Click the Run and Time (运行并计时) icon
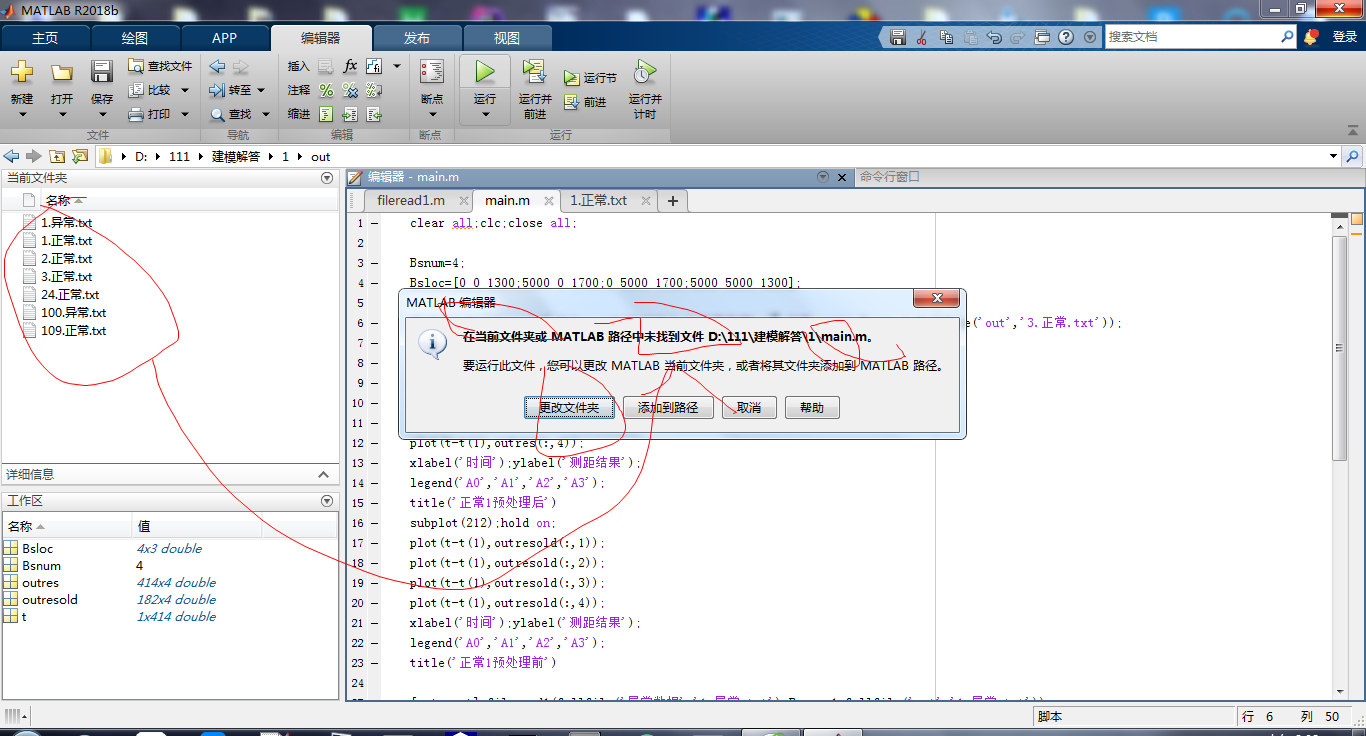The width and height of the screenshot is (1366, 736). click(645, 72)
